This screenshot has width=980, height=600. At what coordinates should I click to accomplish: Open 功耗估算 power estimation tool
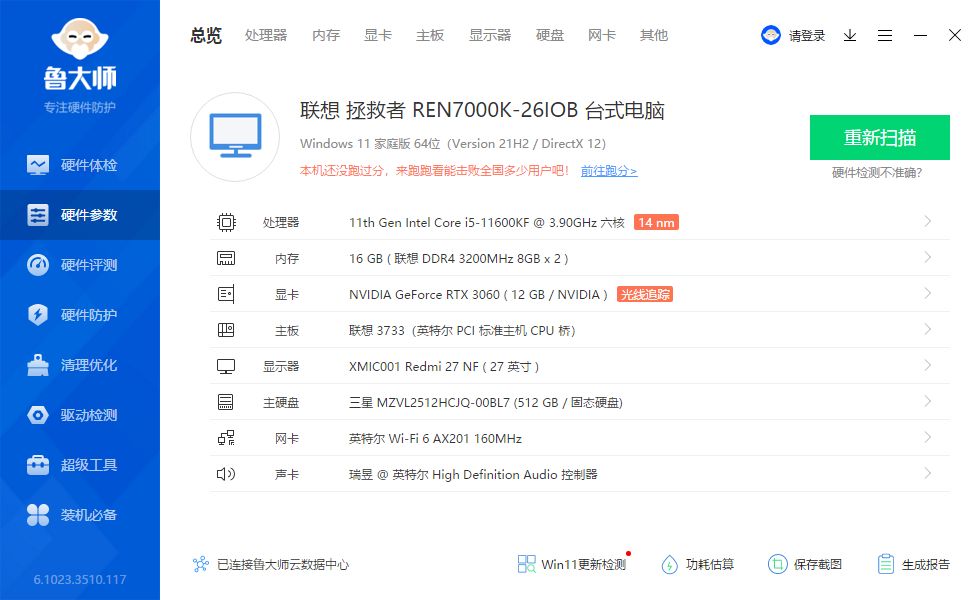tap(697, 563)
